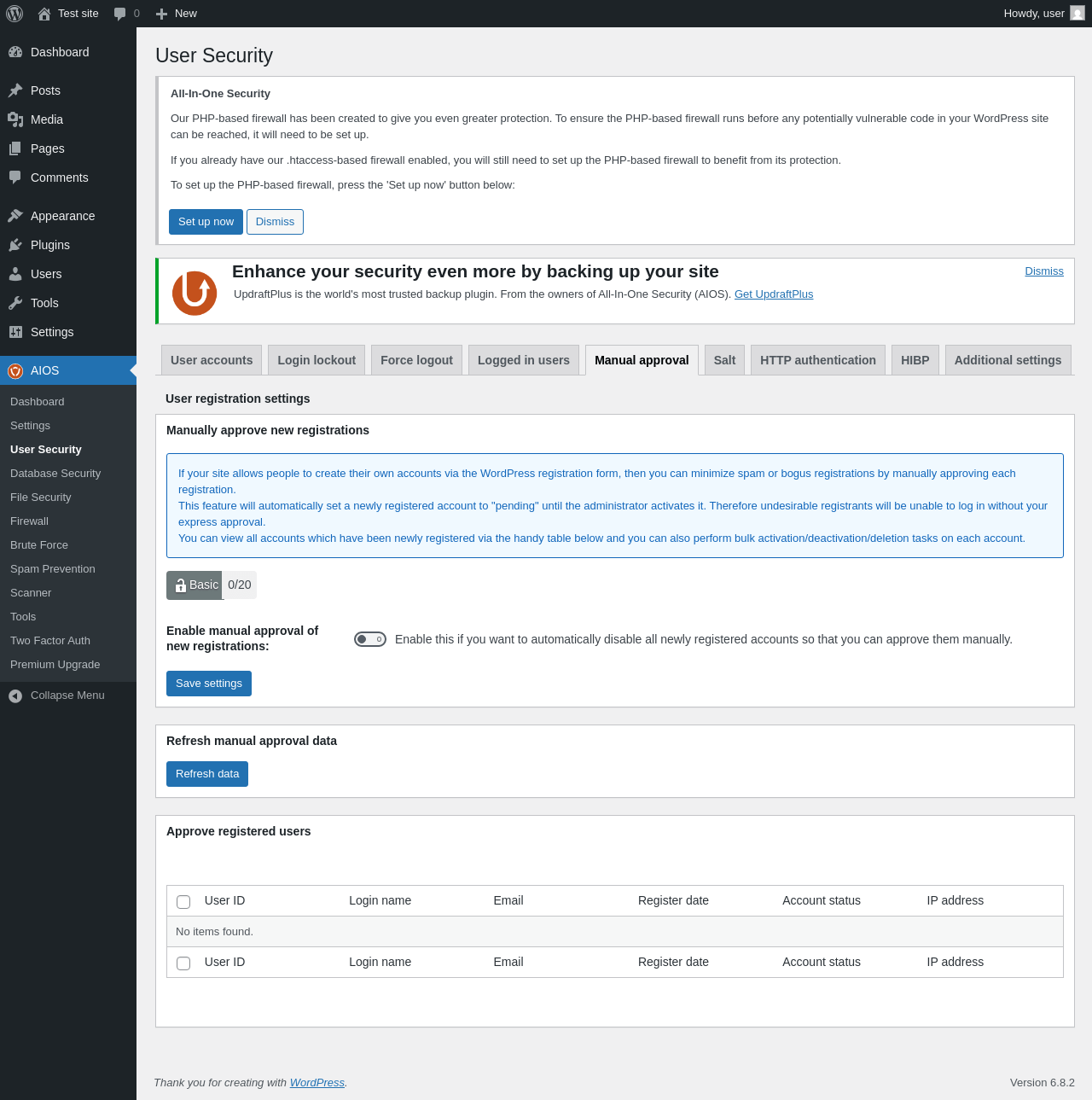This screenshot has width=1092, height=1100.
Task: Open the Plugins menu icon in sidebar
Action: pyautogui.click(x=15, y=245)
